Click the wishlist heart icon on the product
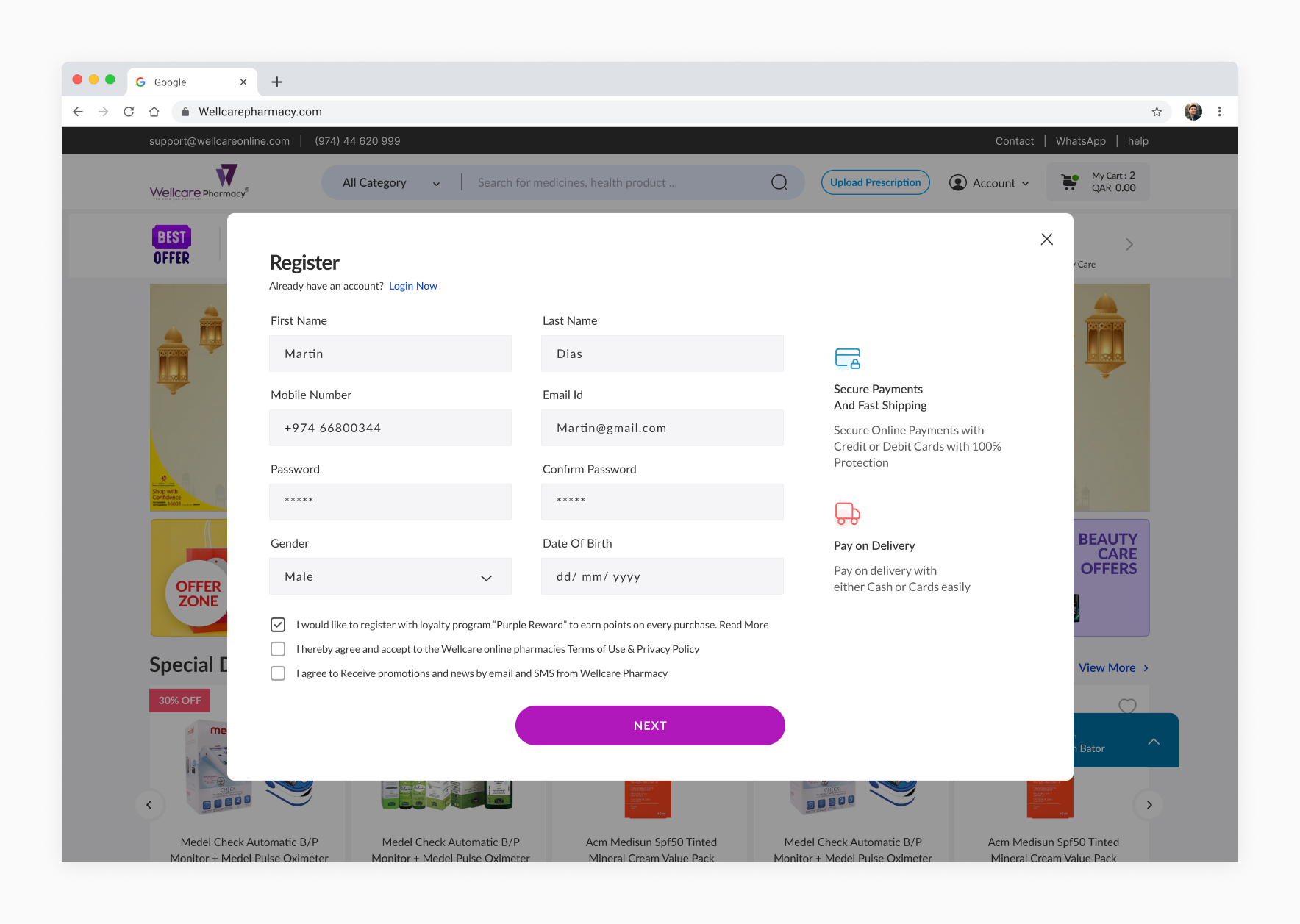This screenshot has width=1300, height=924. [x=1127, y=706]
